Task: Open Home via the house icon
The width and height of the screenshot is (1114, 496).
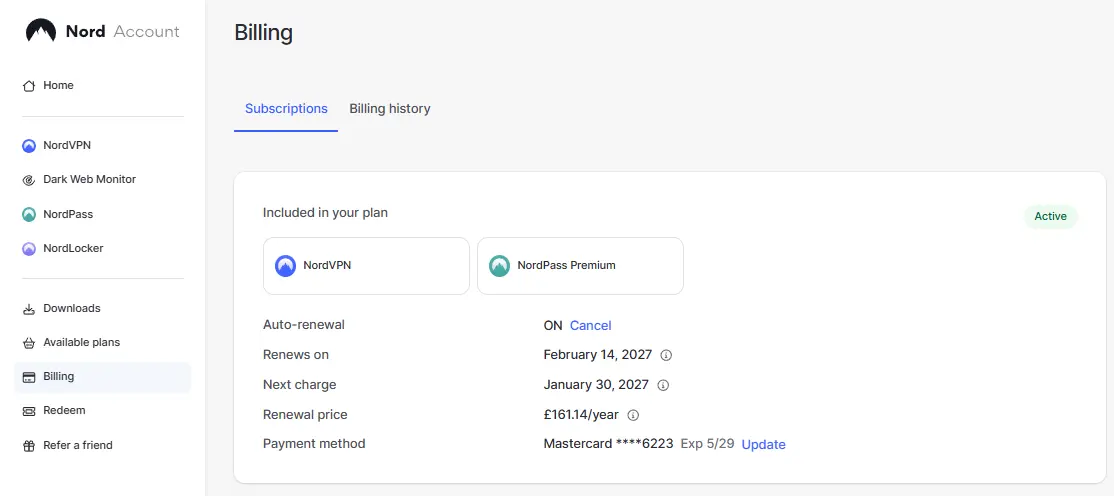Action: pyautogui.click(x=29, y=86)
